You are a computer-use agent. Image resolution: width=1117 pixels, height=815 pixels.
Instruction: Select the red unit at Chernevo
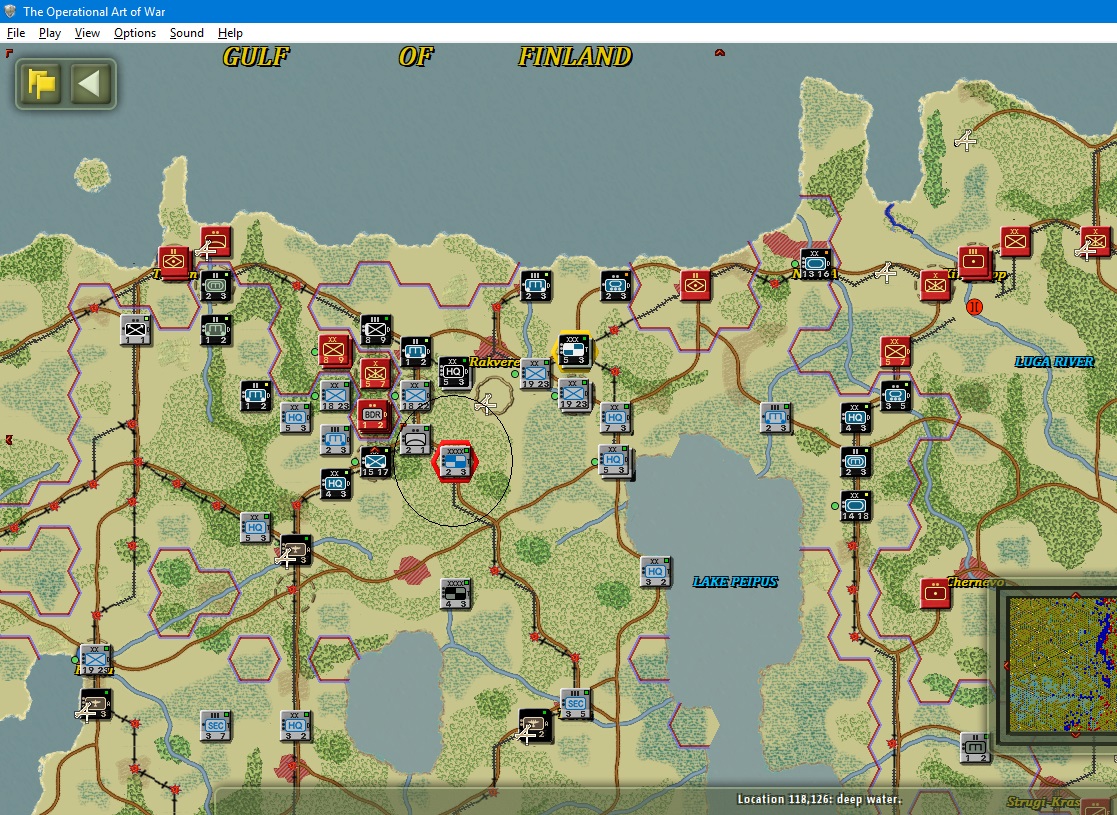click(x=935, y=593)
